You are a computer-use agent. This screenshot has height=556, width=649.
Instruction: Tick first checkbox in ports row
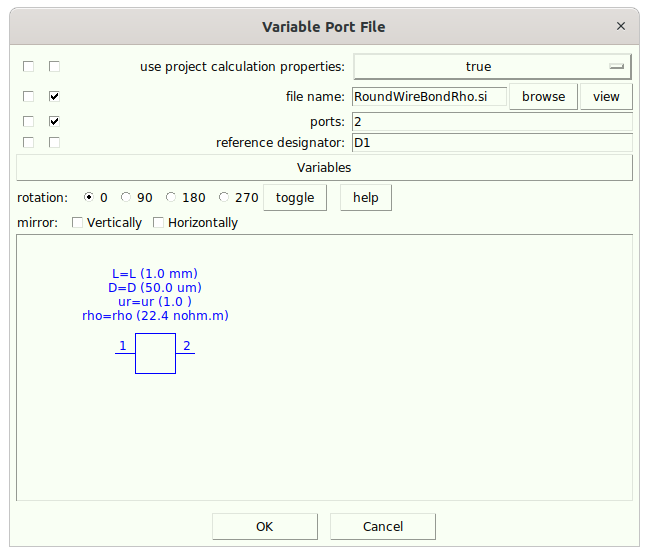[29, 121]
